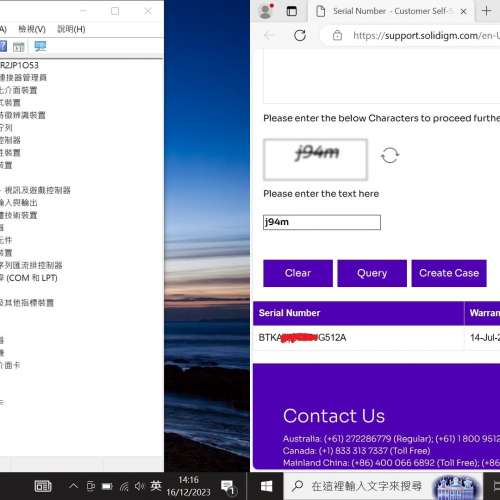Check the battery tray icon
The width and height of the screenshot is (500, 500).
(x=107, y=487)
